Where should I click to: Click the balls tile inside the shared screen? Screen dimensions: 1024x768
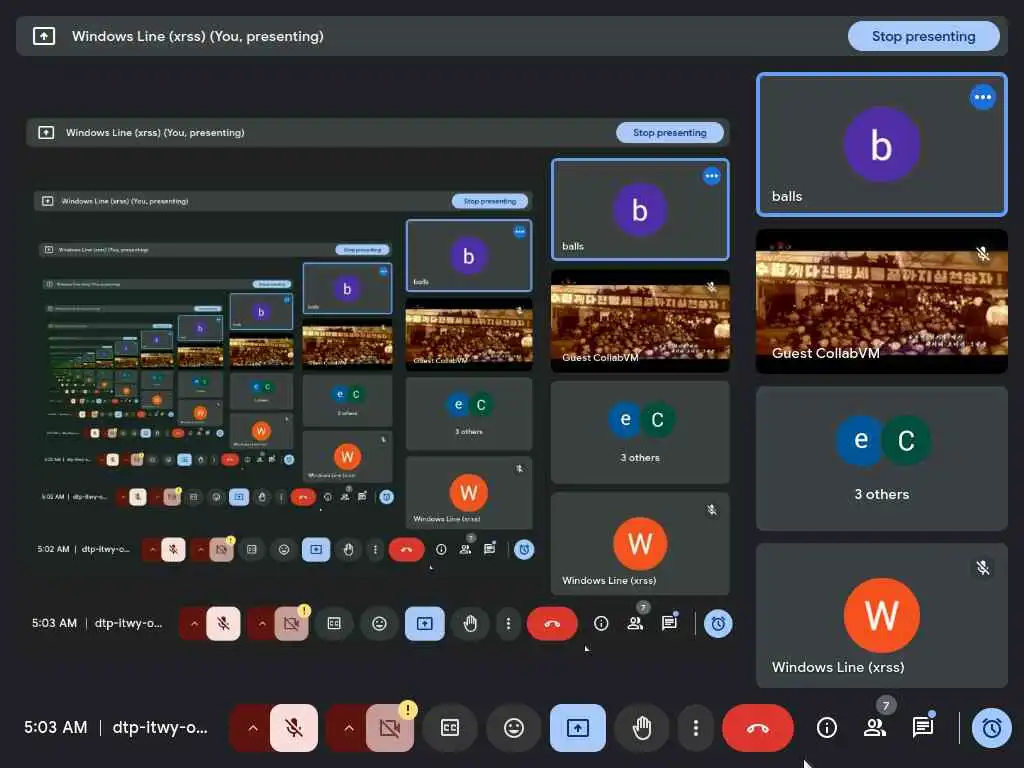(x=640, y=210)
